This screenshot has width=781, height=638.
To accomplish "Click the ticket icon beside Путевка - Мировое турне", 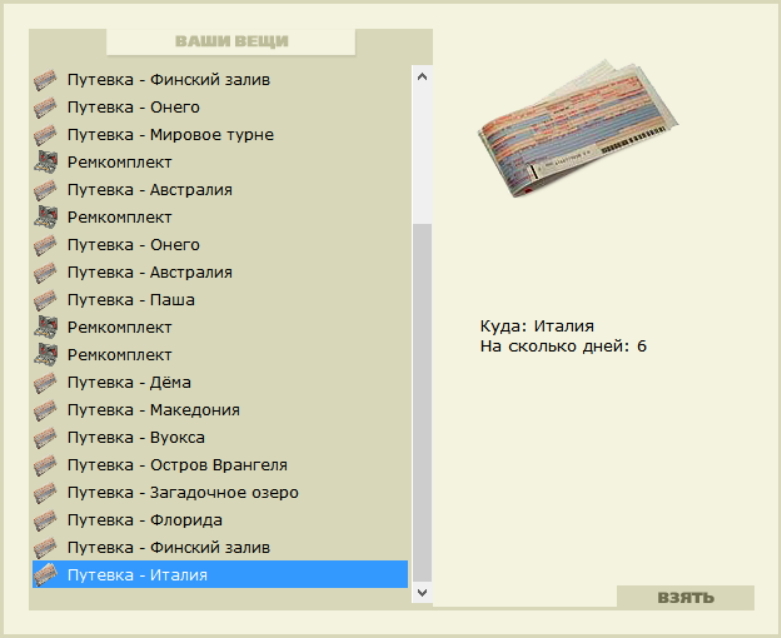I will (x=45, y=135).
